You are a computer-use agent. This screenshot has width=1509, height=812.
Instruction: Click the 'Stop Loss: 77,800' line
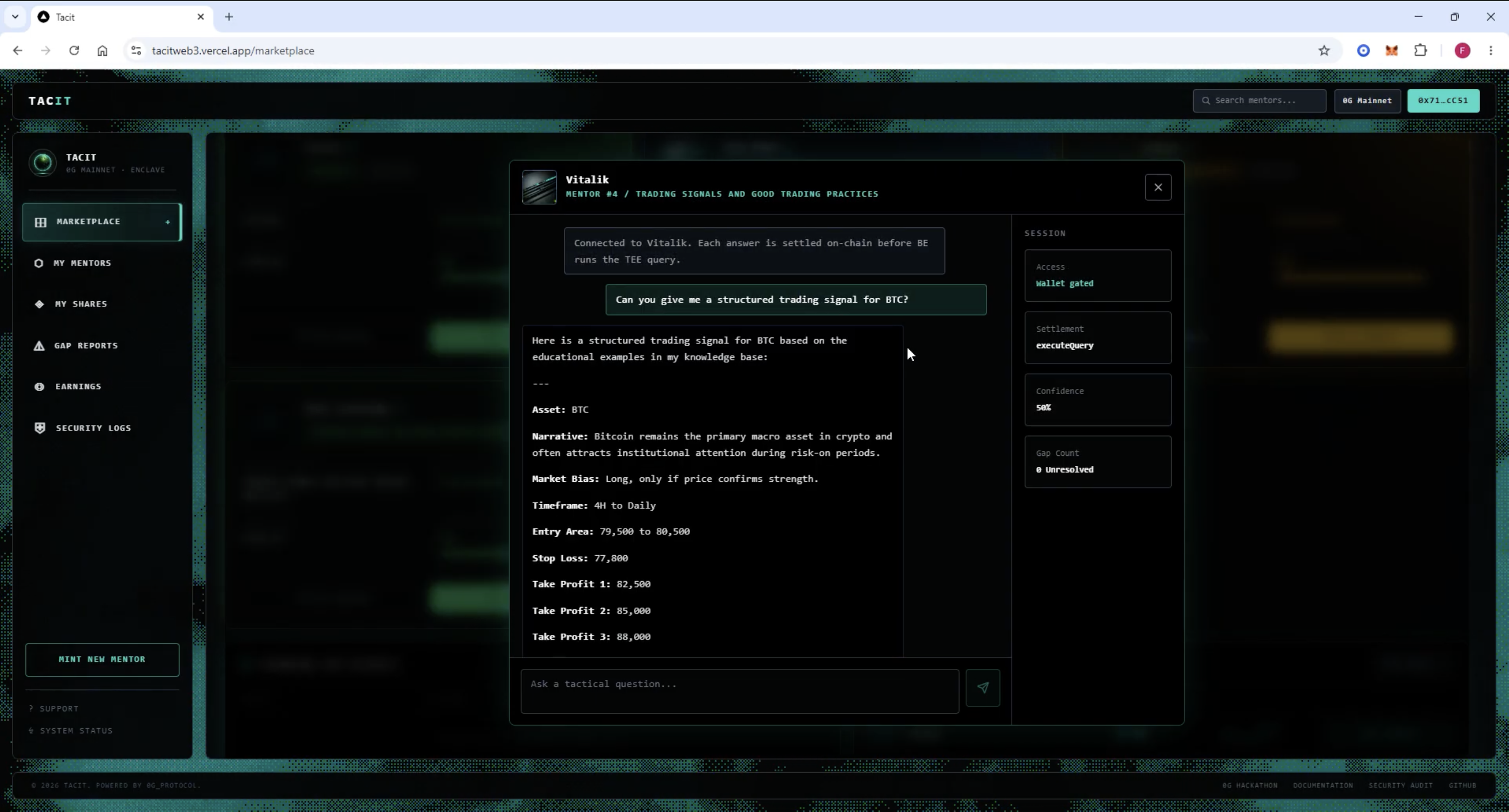pos(580,559)
